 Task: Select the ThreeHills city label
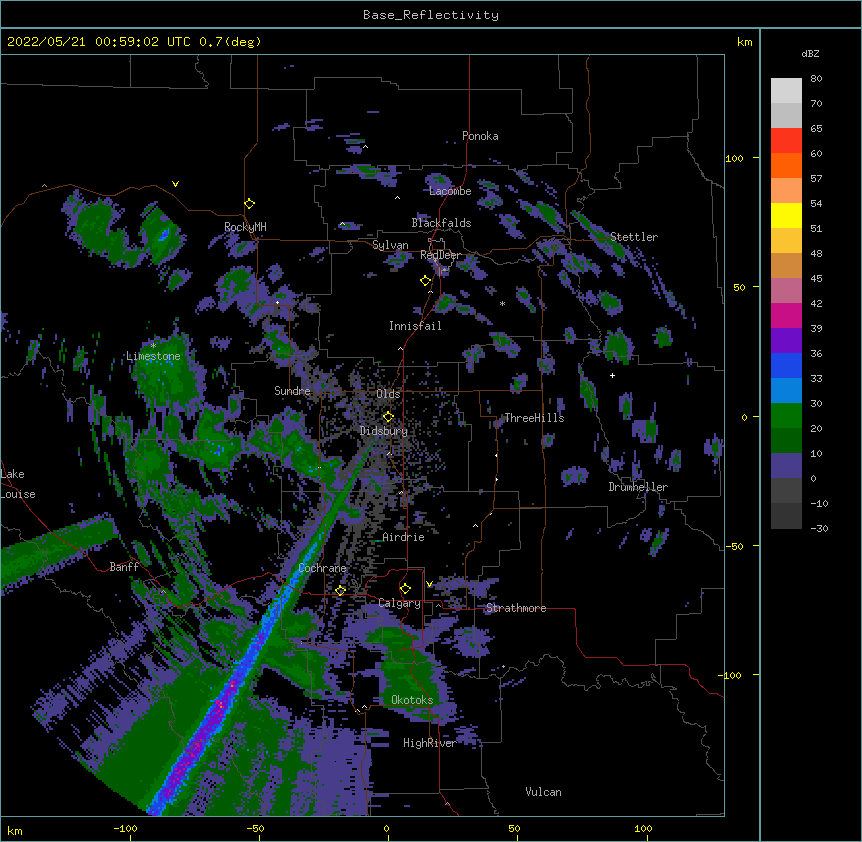point(534,418)
